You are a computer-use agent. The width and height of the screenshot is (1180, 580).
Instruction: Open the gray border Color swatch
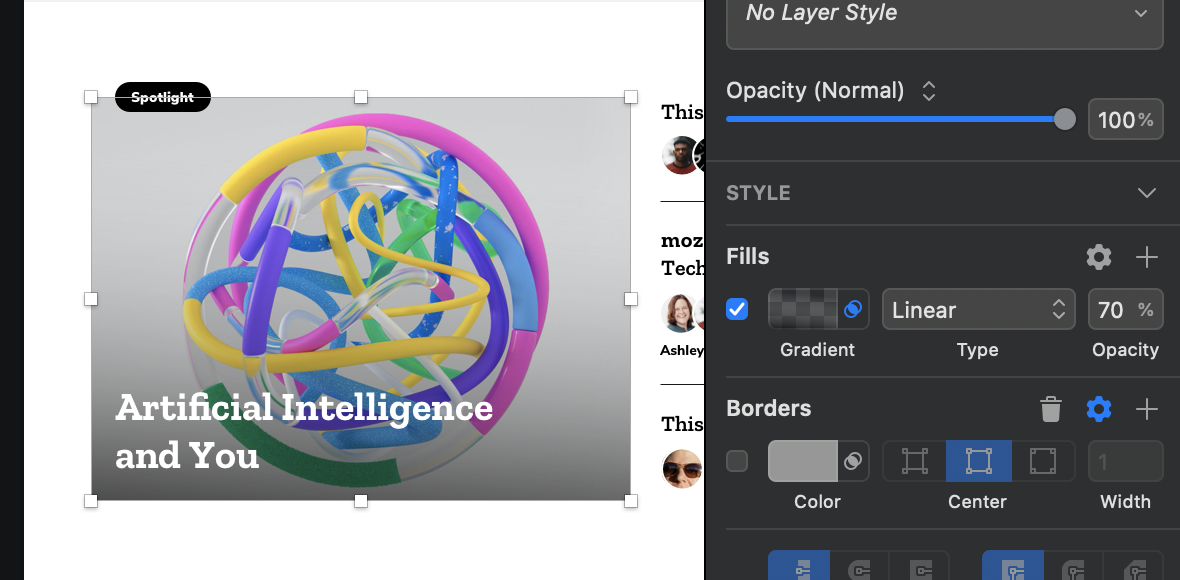pos(803,461)
